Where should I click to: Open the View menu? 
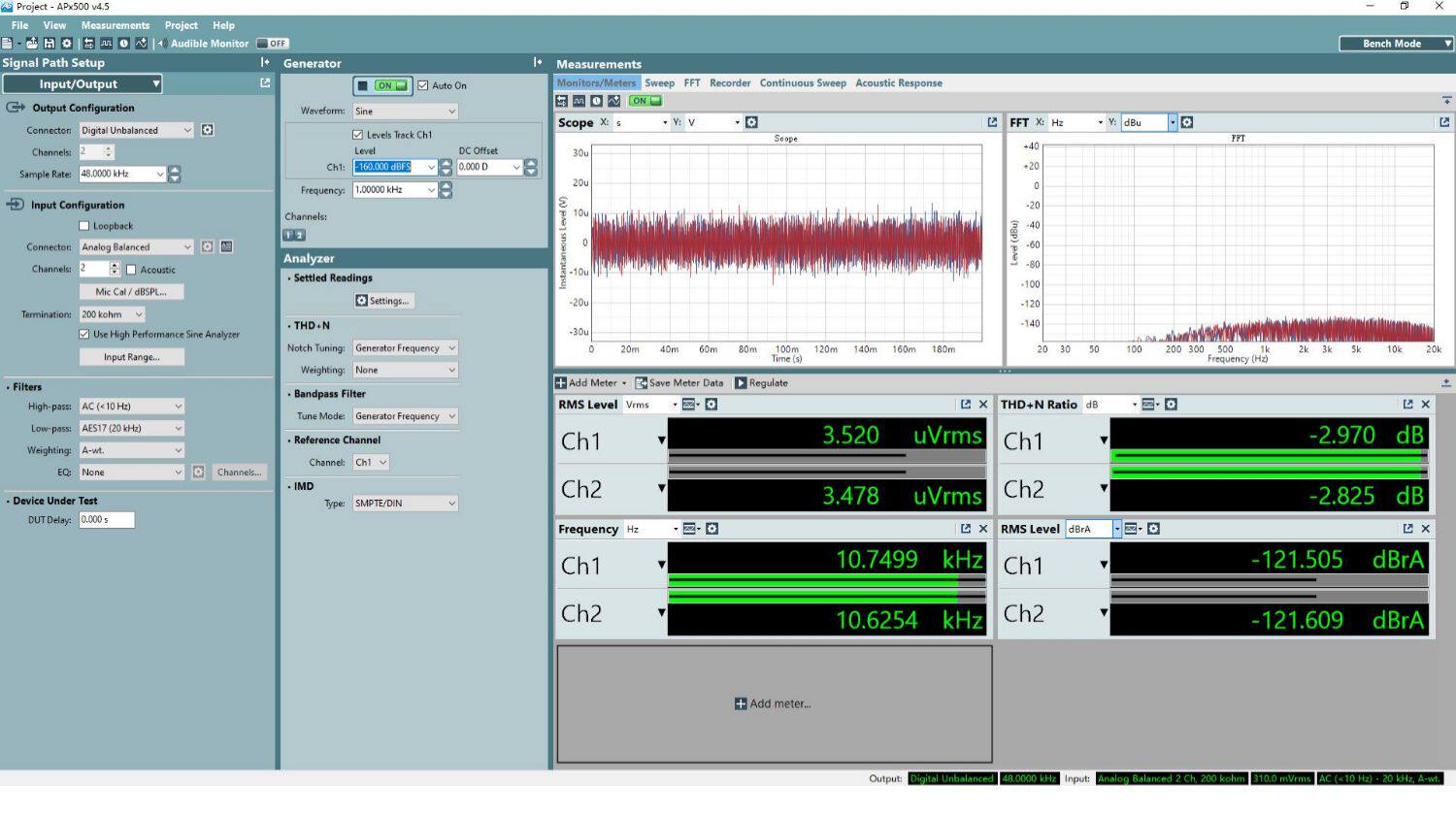54,25
